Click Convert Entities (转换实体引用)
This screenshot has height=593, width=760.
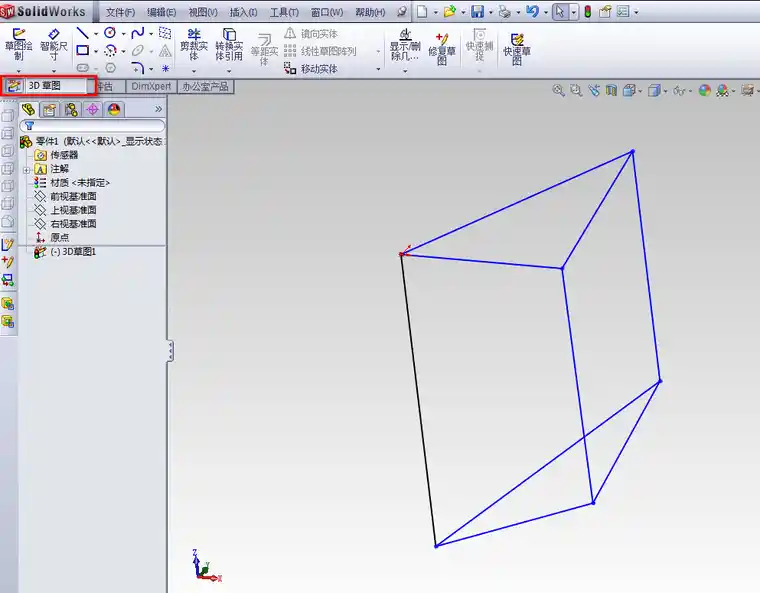(229, 44)
